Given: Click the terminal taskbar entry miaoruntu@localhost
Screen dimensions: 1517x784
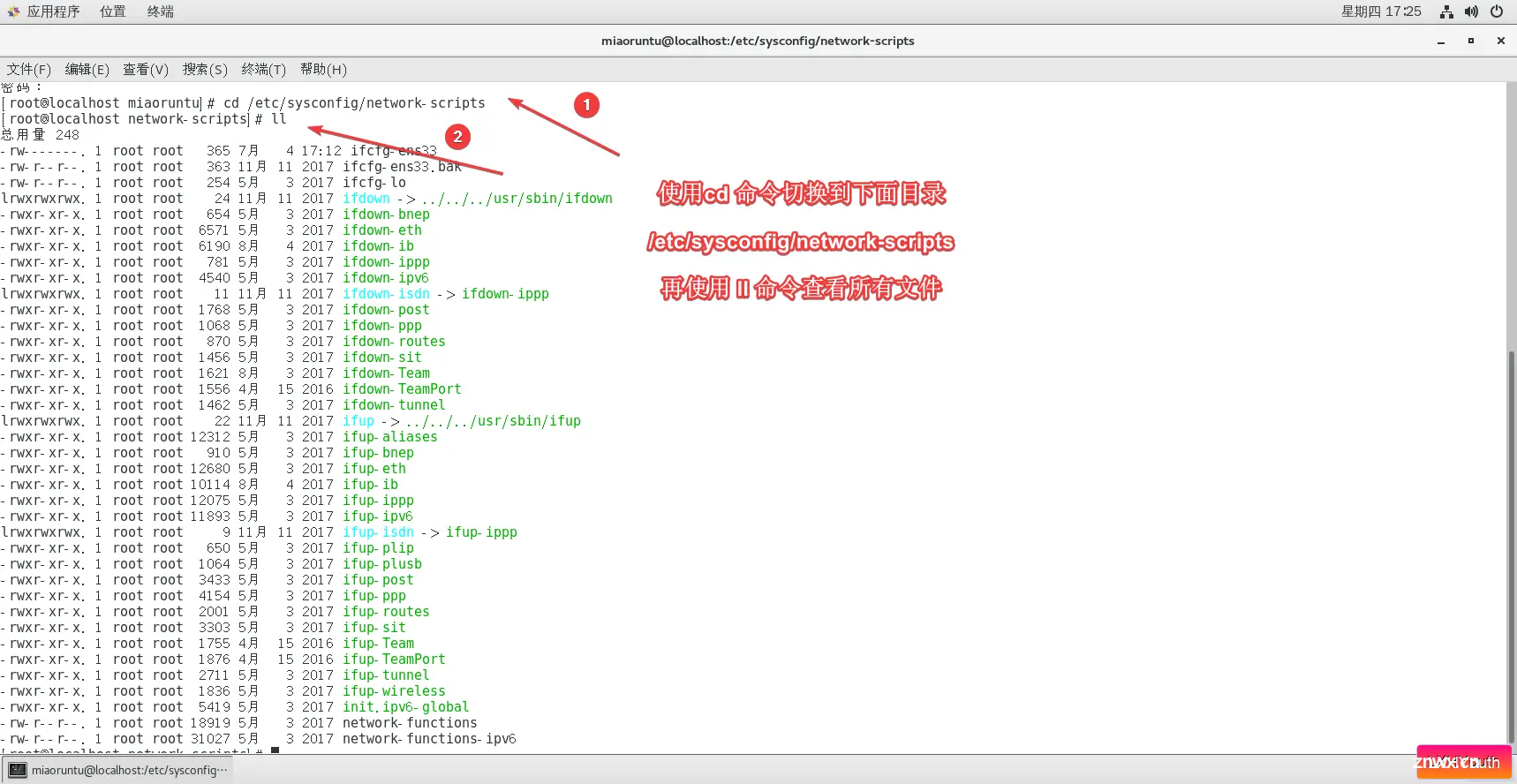Looking at the screenshot, I should [x=118, y=770].
